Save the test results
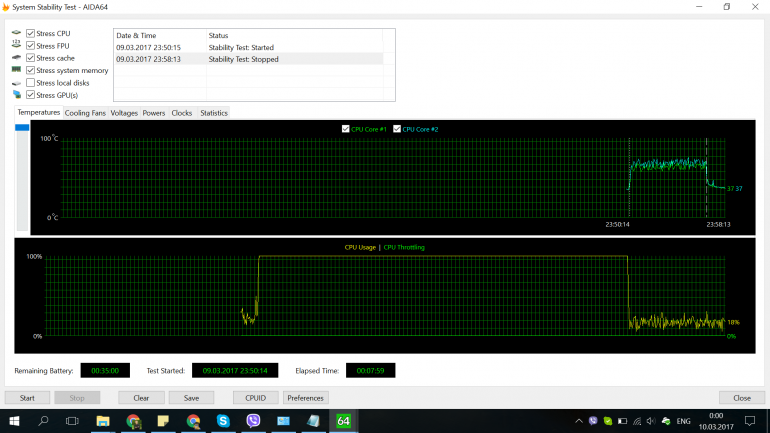The height and width of the screenshot is (433, 770). (x=192, y=398)
